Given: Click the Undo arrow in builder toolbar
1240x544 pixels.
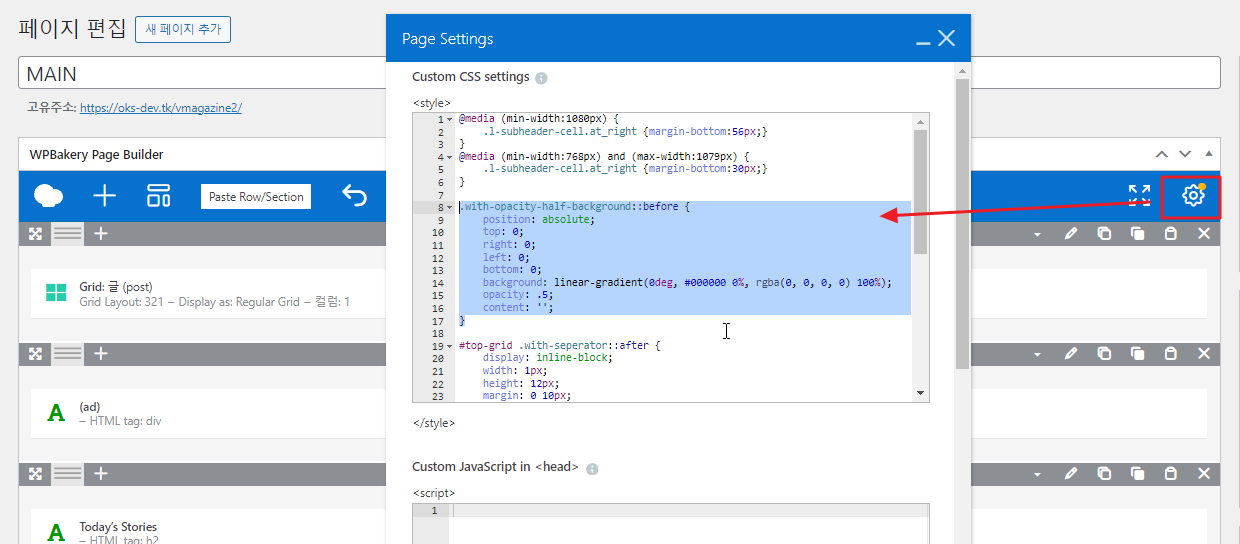Looking at the screenshot, I should (354, 195).
